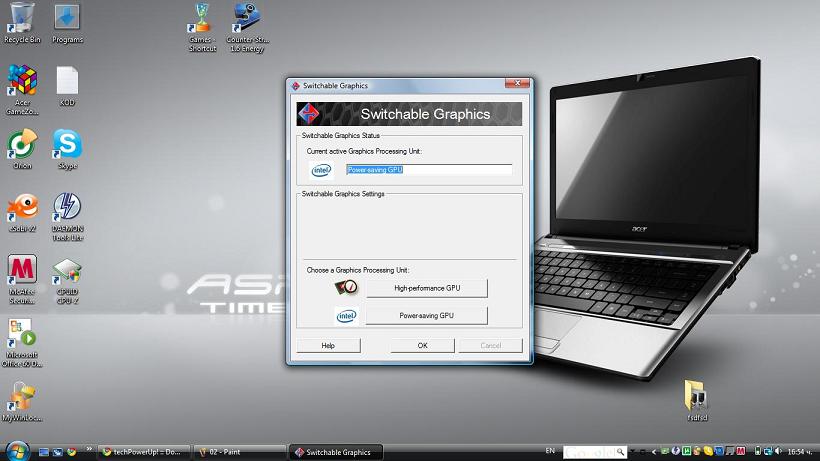Select the Switchable Graphics taskbar button
Image resolution: width=820 pixels, height=461 pixels.
336,452
